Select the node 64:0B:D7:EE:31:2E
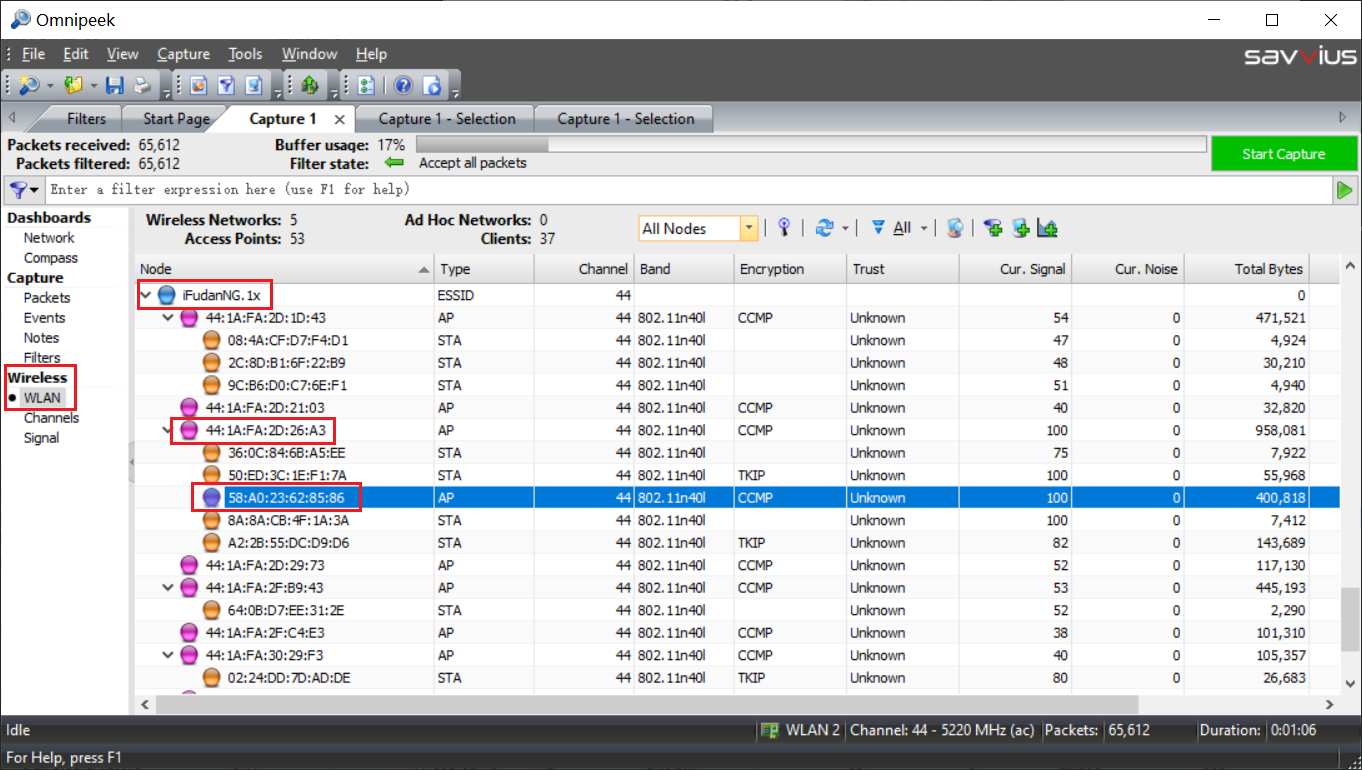The image size is (1362, 770). click(x=286, y=610)
